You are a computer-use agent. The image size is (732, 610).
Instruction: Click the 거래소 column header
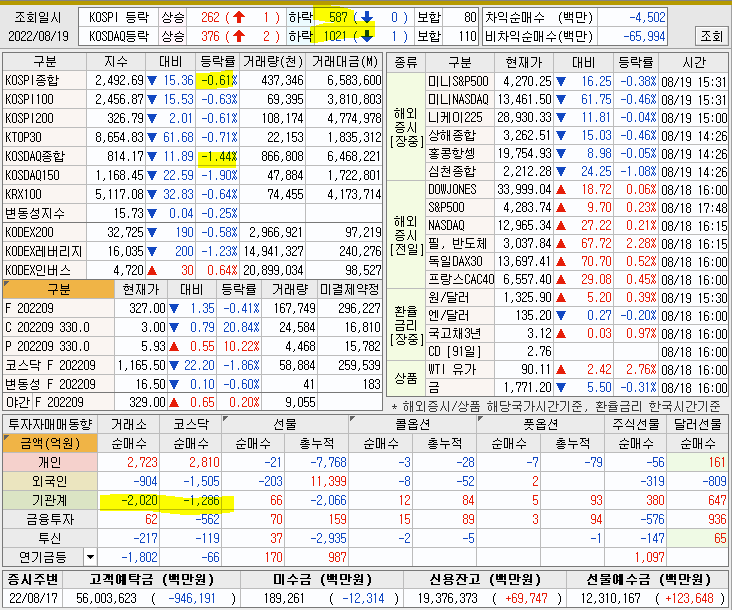(x=129, y=424)
